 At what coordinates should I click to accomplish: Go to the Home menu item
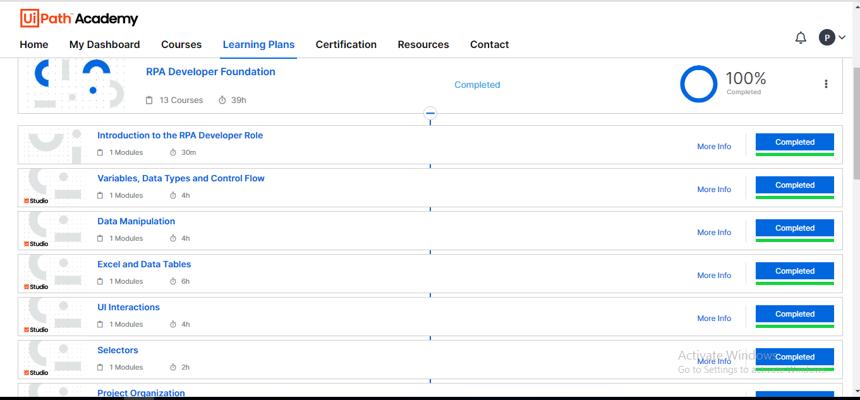tap(34, 45)
